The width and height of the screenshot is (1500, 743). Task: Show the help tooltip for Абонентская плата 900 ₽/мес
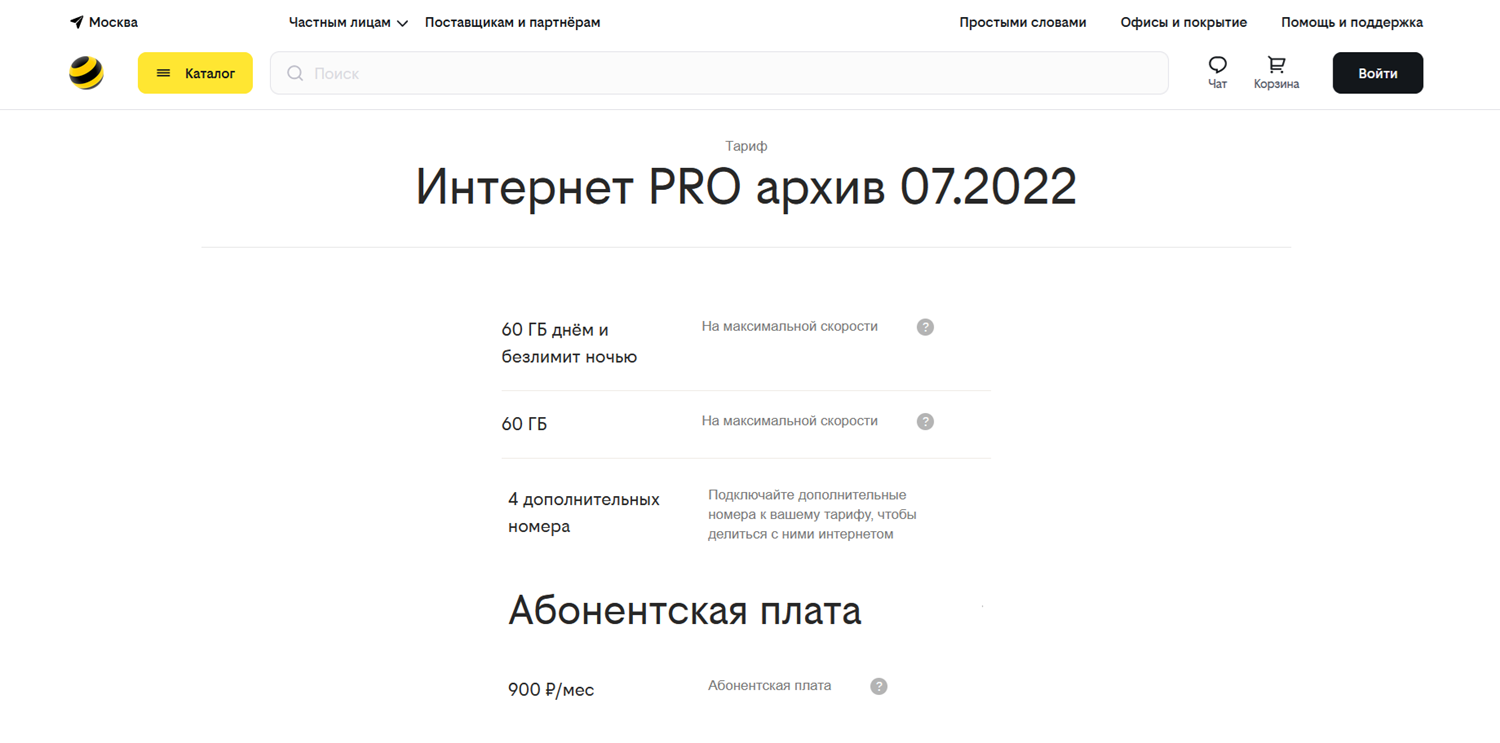pyautogui.click(x=878, y=686)
